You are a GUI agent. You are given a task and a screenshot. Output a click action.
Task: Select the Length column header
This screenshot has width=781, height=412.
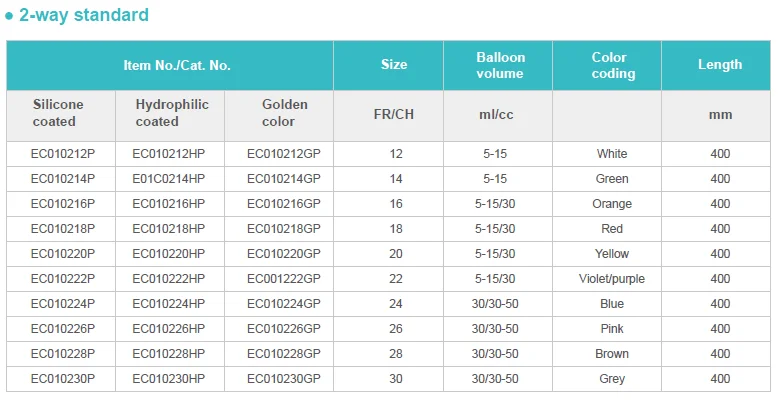720,65
